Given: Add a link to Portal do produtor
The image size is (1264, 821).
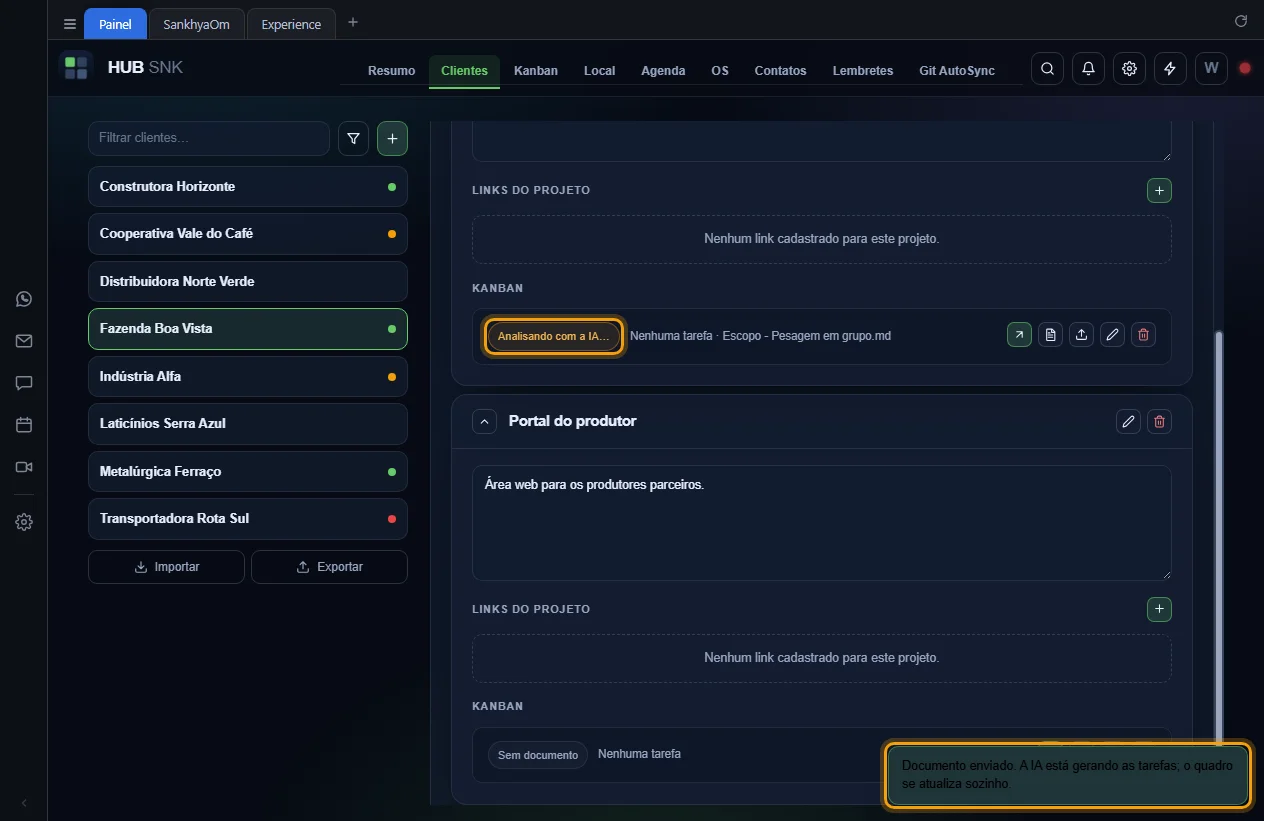Looking at the screenshot, I should tap(1159, 609).
